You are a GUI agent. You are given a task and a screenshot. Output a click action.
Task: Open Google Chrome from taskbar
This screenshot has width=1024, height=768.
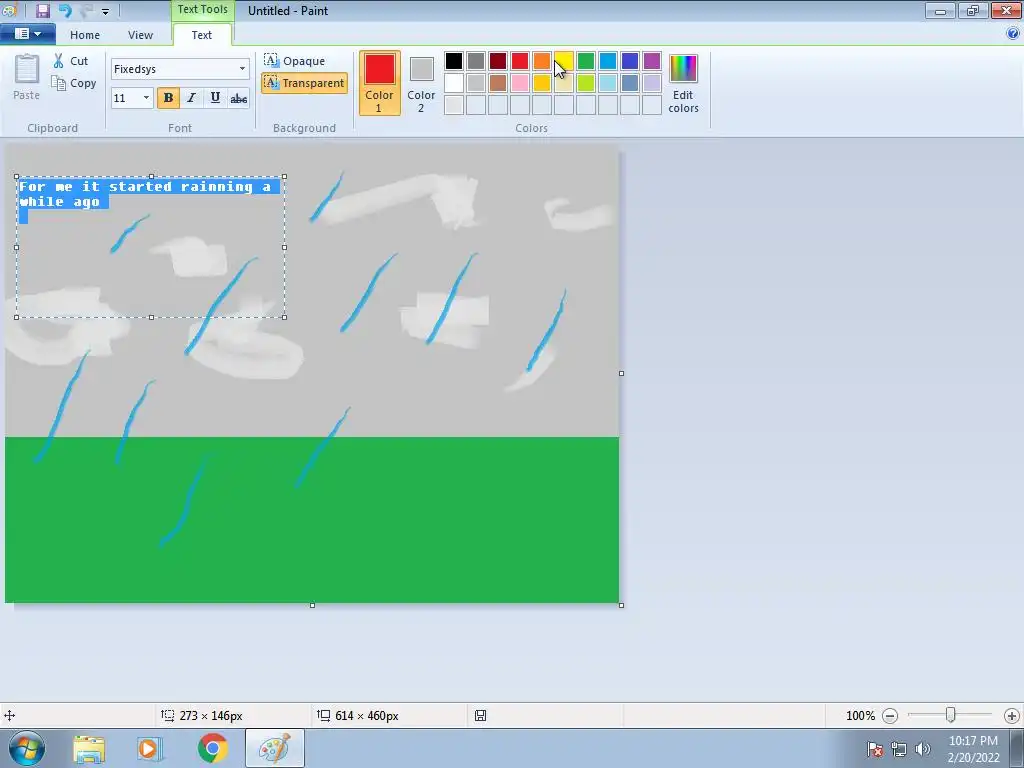pos(213,748)
